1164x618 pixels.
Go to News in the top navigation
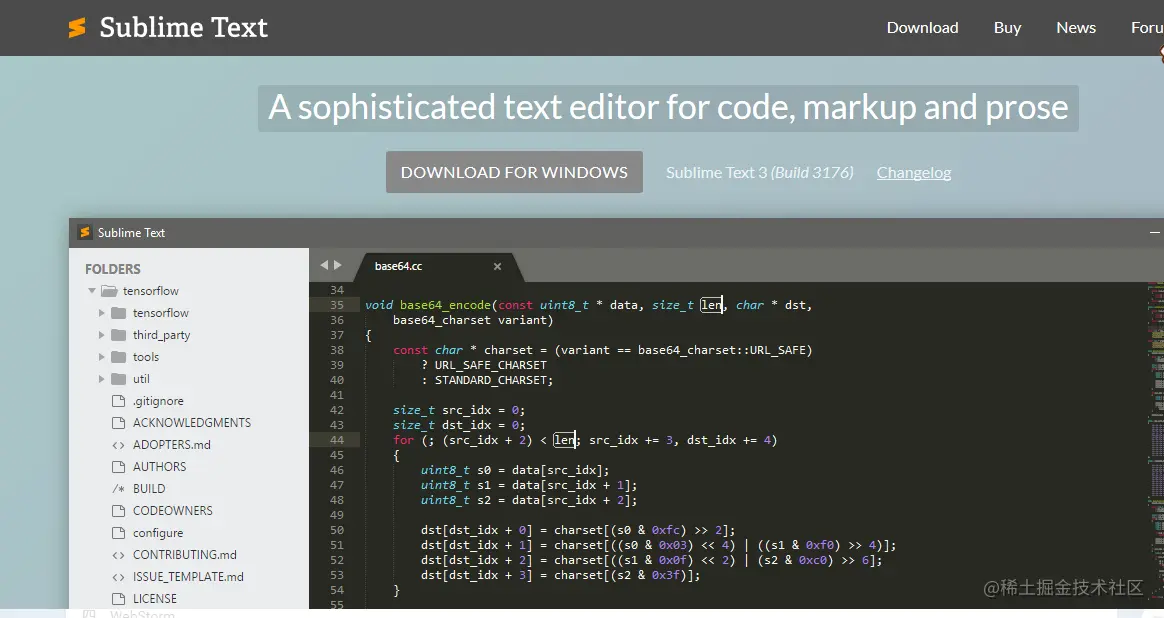tap(1076, 27)
